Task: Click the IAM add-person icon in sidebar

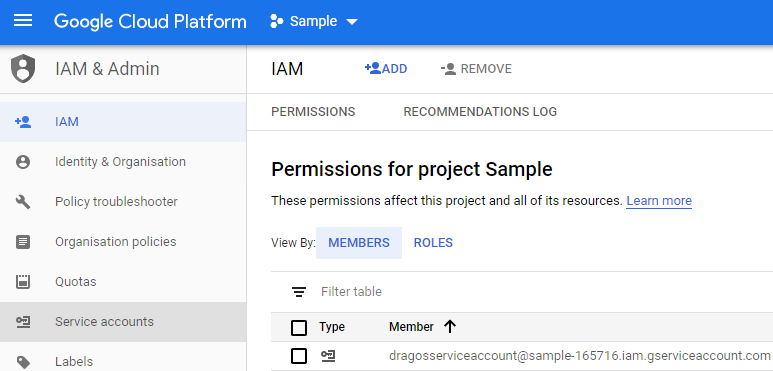Action: [x=23, y=122]
